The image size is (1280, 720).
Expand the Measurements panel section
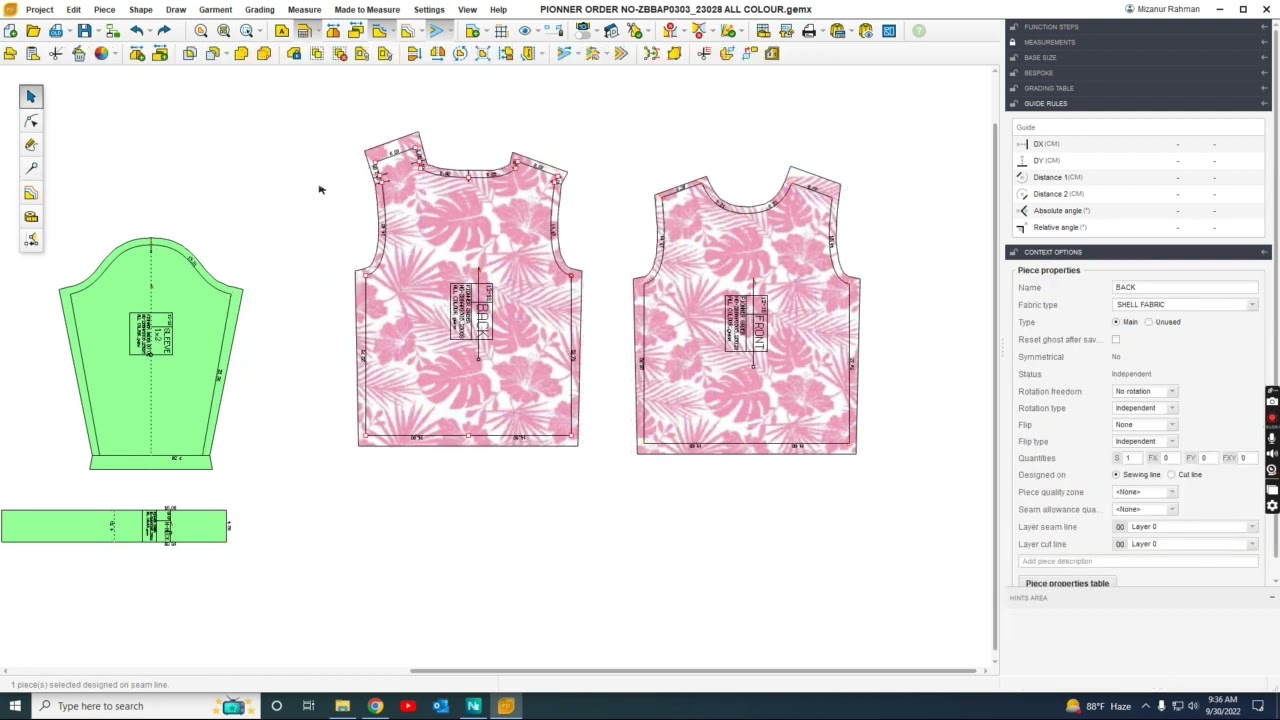pyautogui.click(x=1138, y=42)
